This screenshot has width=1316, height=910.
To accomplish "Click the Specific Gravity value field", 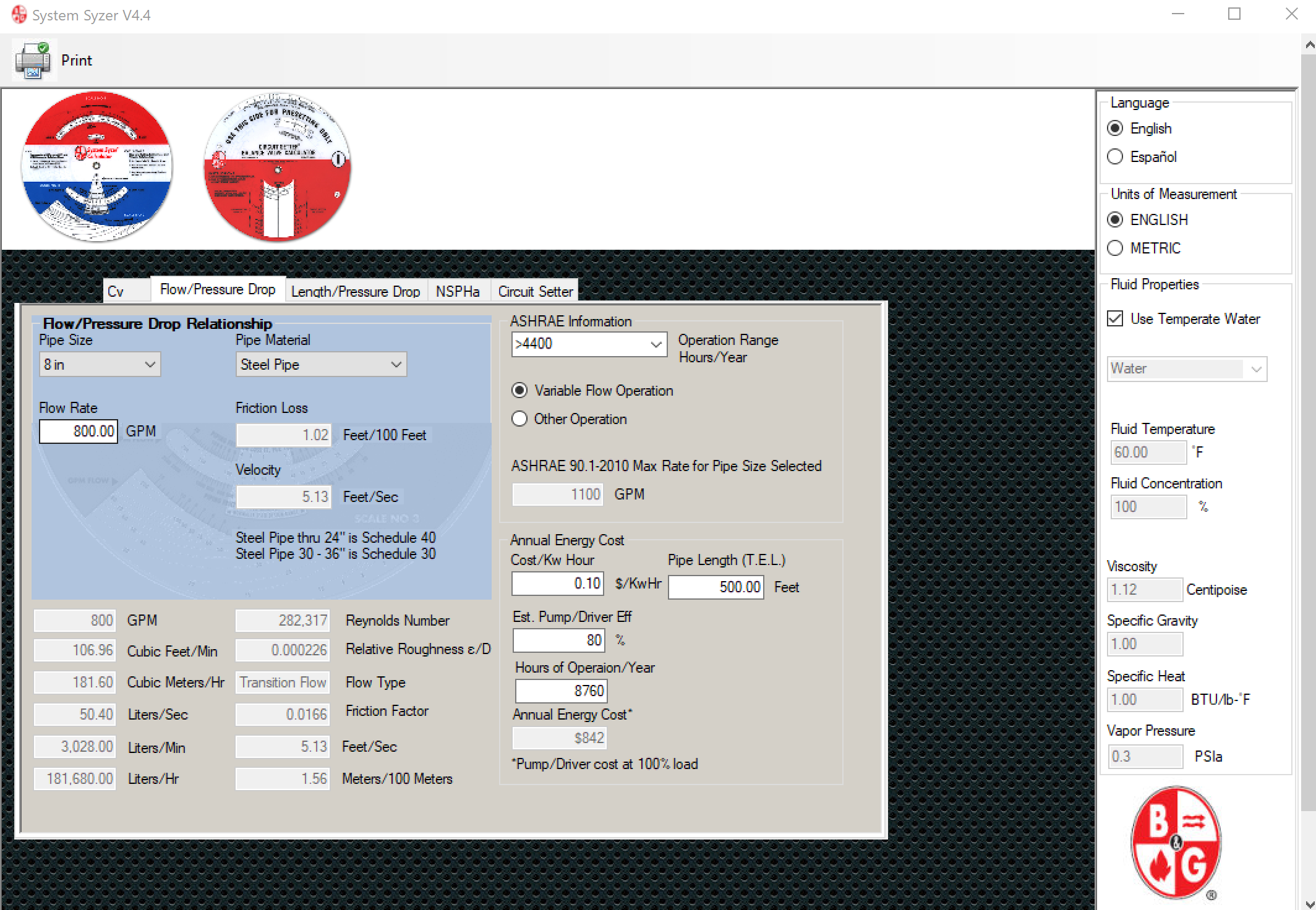I will point(1145,644).
